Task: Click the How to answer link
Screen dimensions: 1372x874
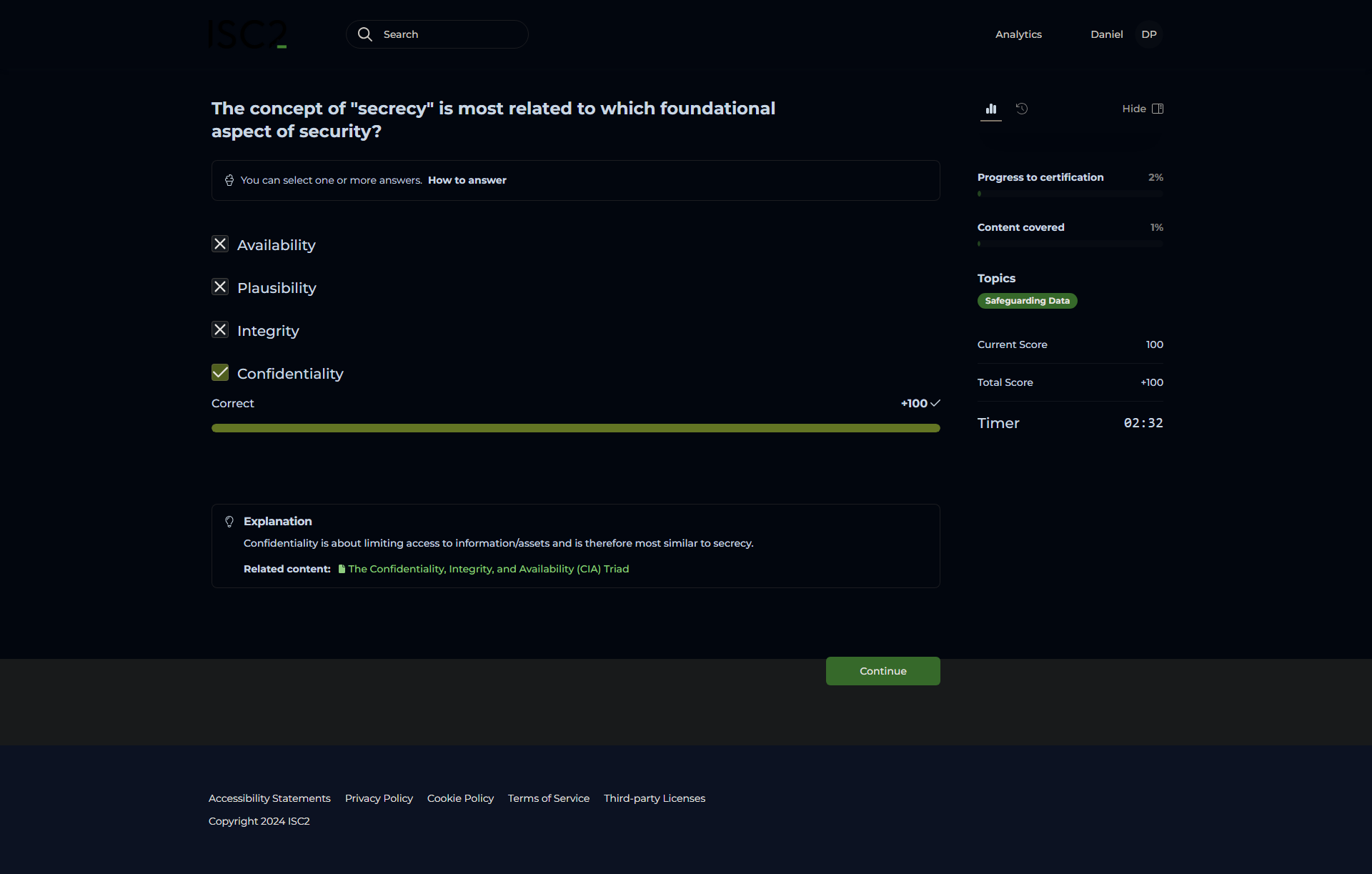Action: pyautogui.click(x=467, y=180)
